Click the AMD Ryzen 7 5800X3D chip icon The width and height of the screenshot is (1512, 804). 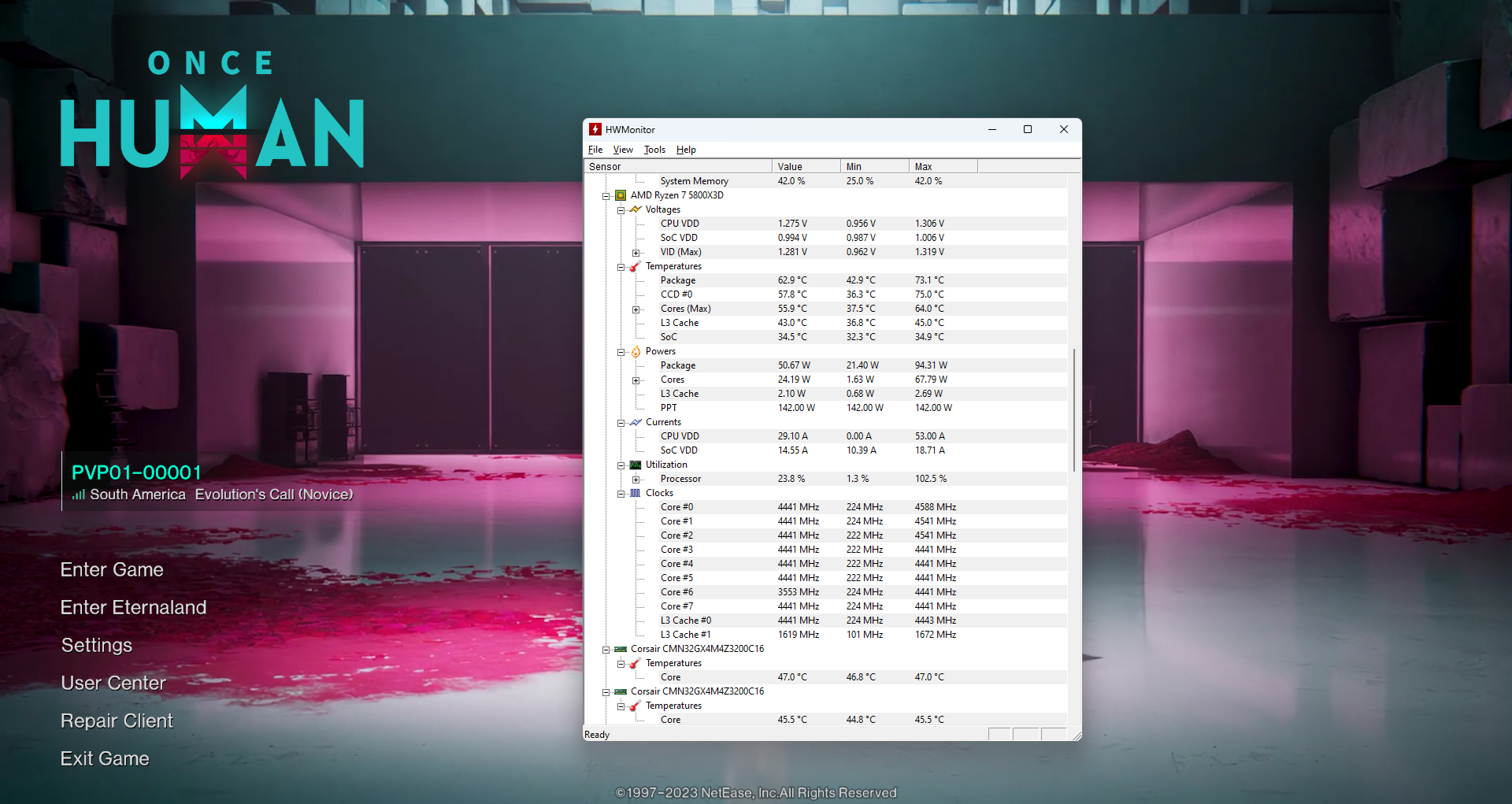[x=621, y=195]
